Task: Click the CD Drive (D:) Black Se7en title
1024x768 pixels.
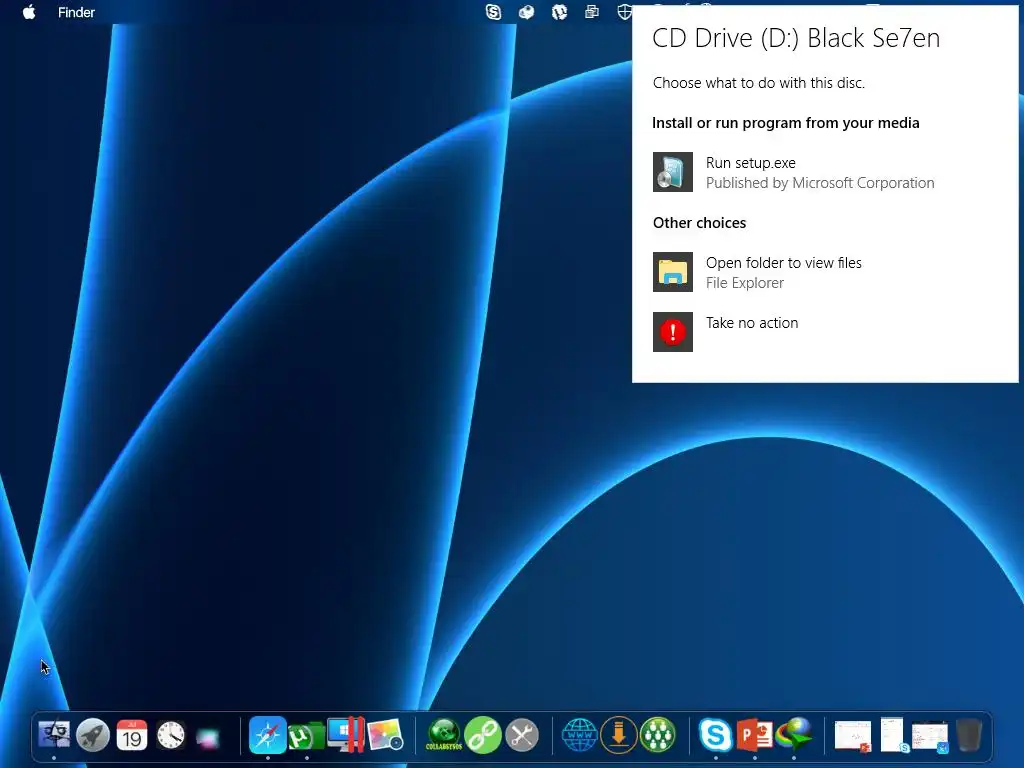Action: tap(796, 38)
